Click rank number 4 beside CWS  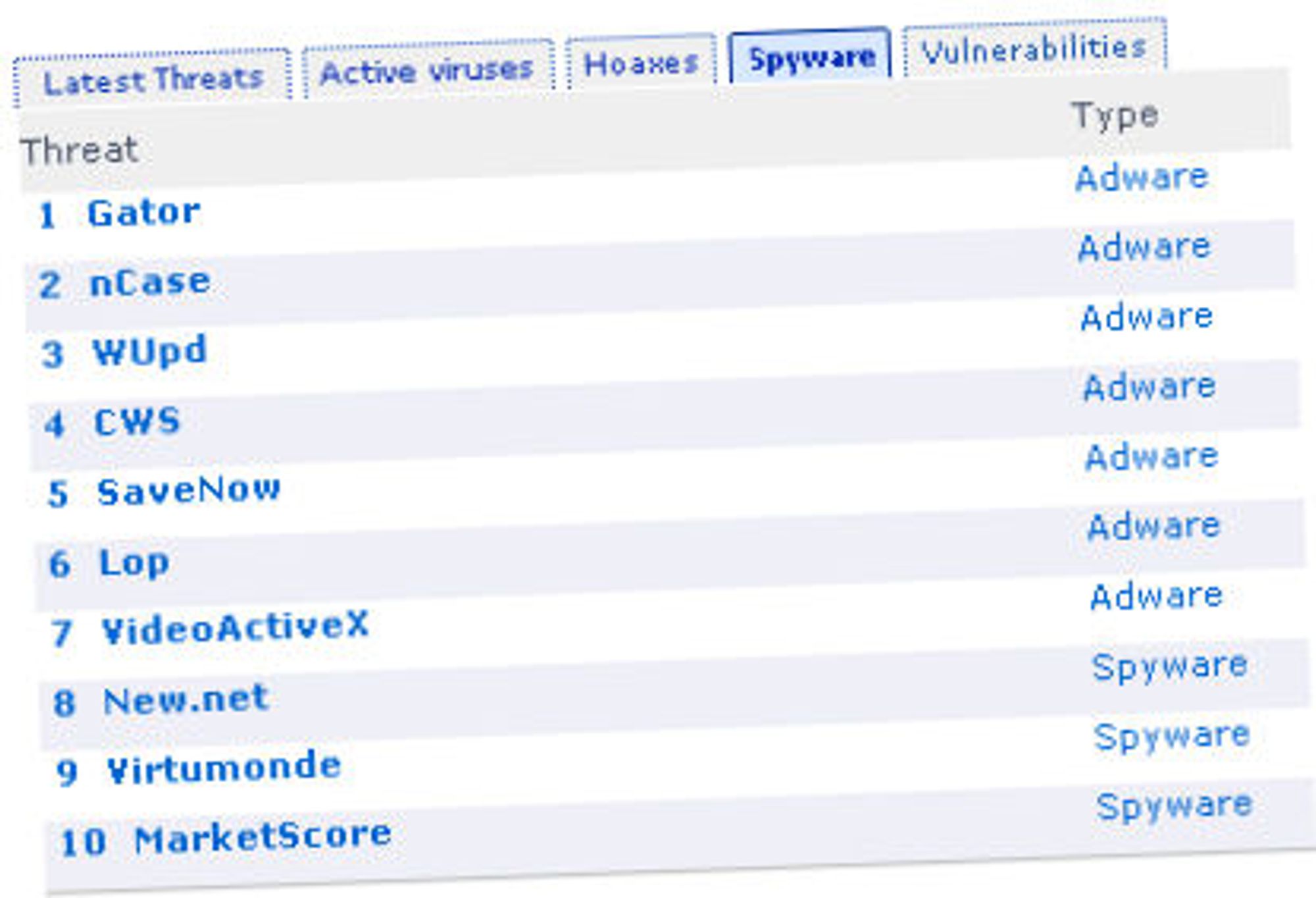(x=55, y=425)
